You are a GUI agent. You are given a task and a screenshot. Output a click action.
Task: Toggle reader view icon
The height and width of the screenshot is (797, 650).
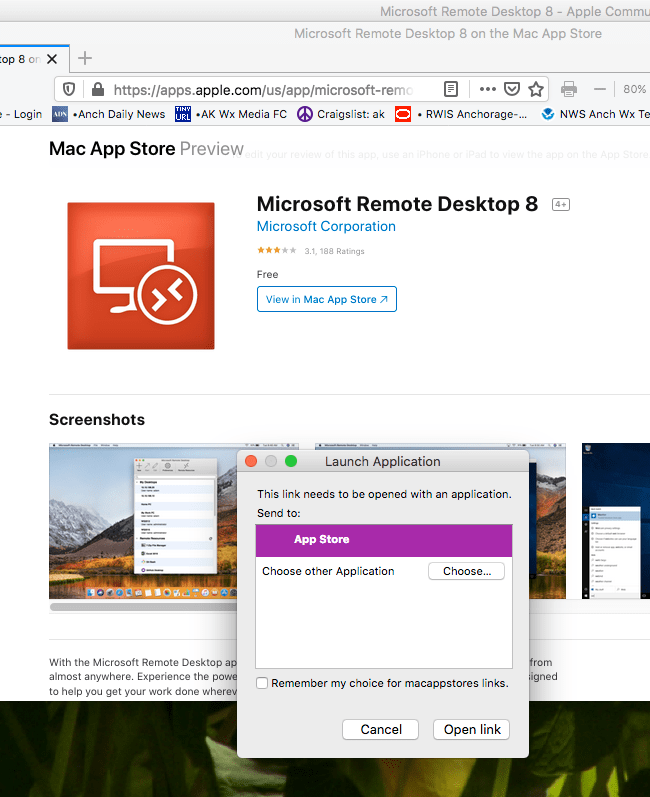tap(450, 89)
